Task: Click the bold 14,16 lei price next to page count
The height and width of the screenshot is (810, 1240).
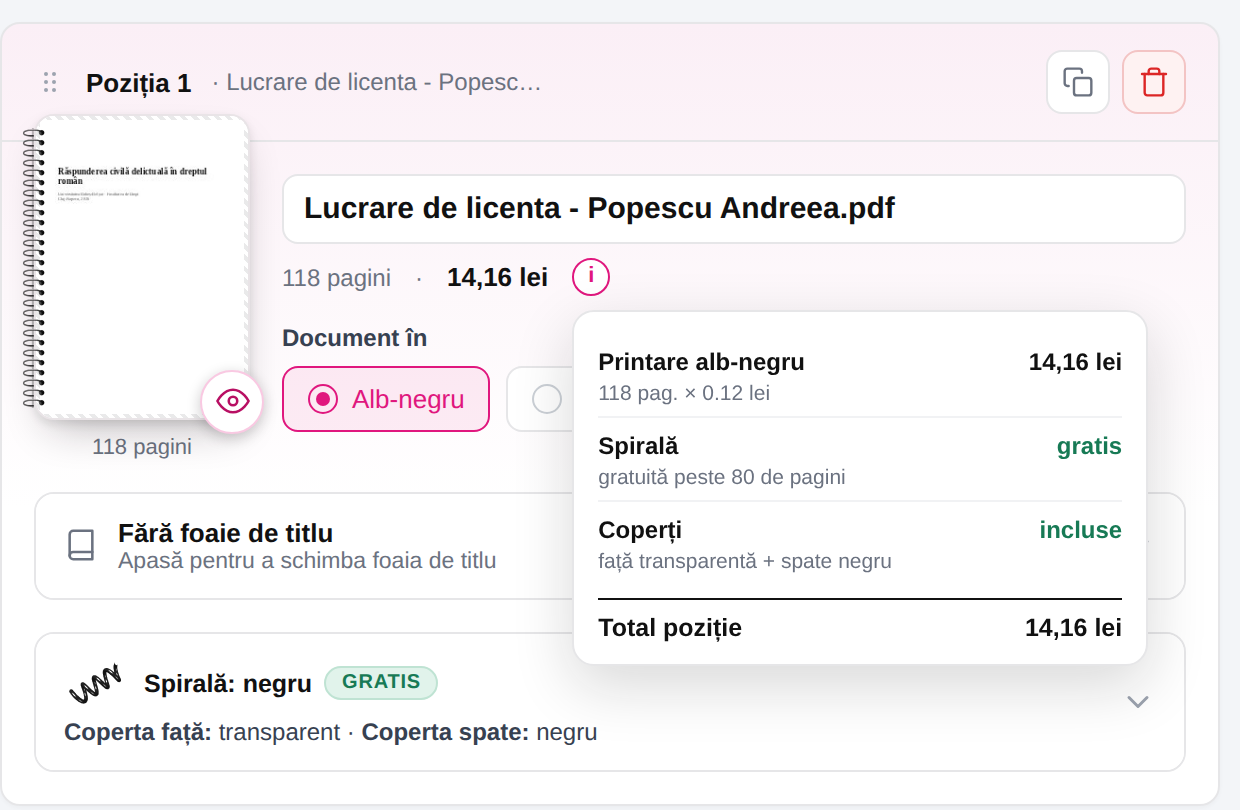Action: pos(497,278)
